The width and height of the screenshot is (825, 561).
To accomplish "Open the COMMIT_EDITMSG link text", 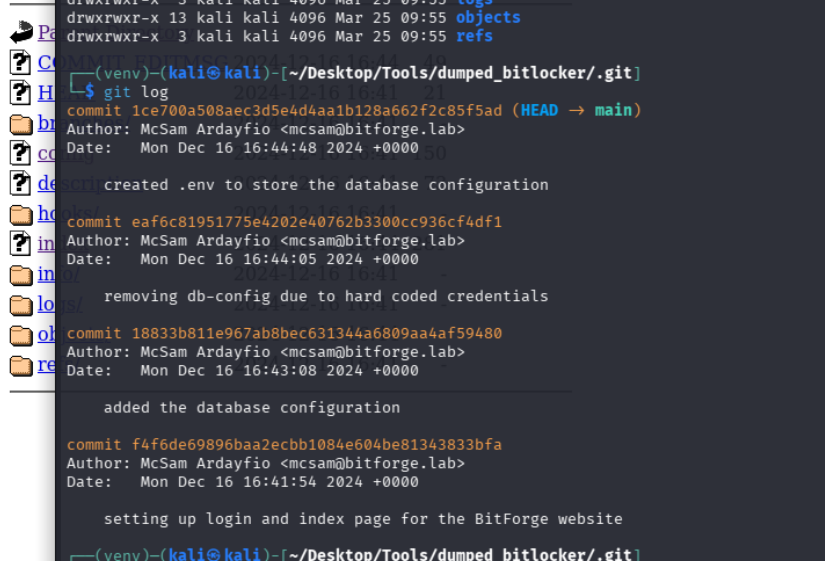I will pos(46,63).
